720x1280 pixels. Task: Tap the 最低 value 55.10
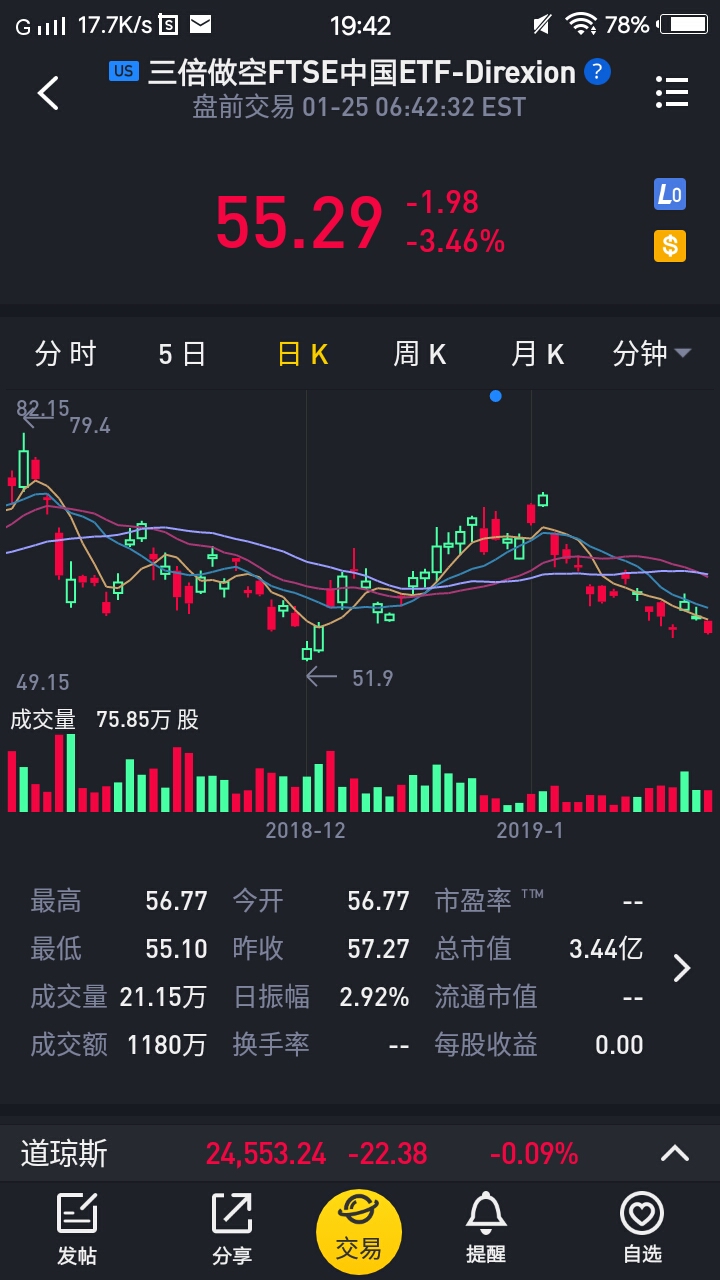pyautogui.click(x=176, y=948)
